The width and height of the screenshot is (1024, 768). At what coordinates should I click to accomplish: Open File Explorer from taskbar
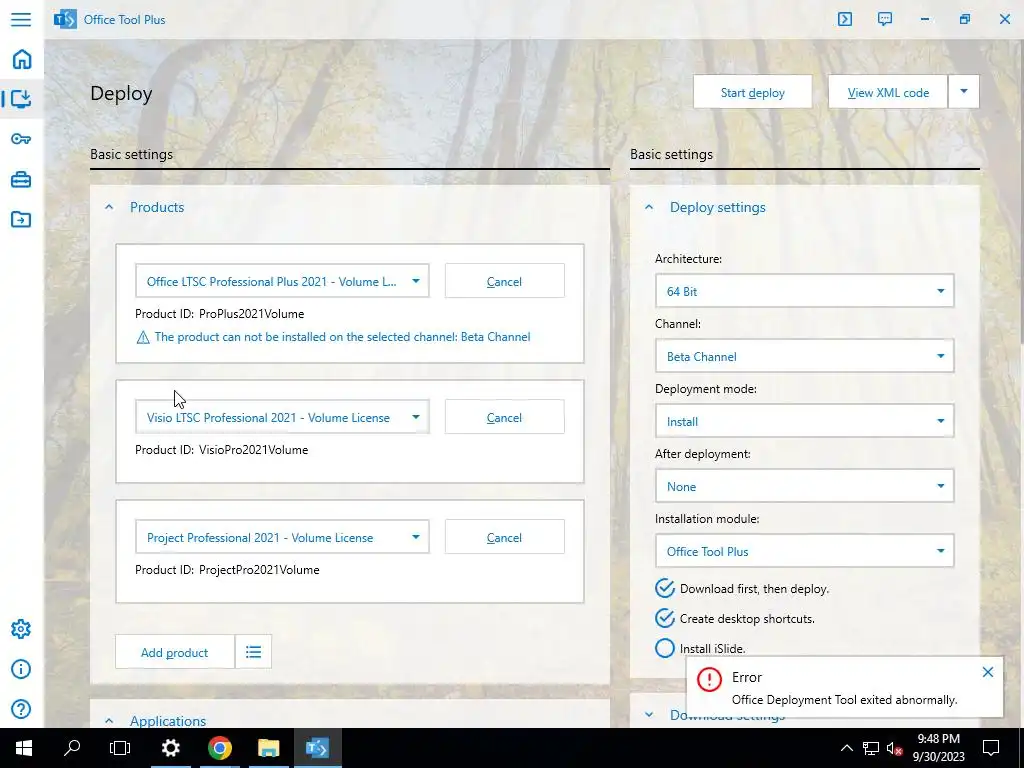coord(268,748)
